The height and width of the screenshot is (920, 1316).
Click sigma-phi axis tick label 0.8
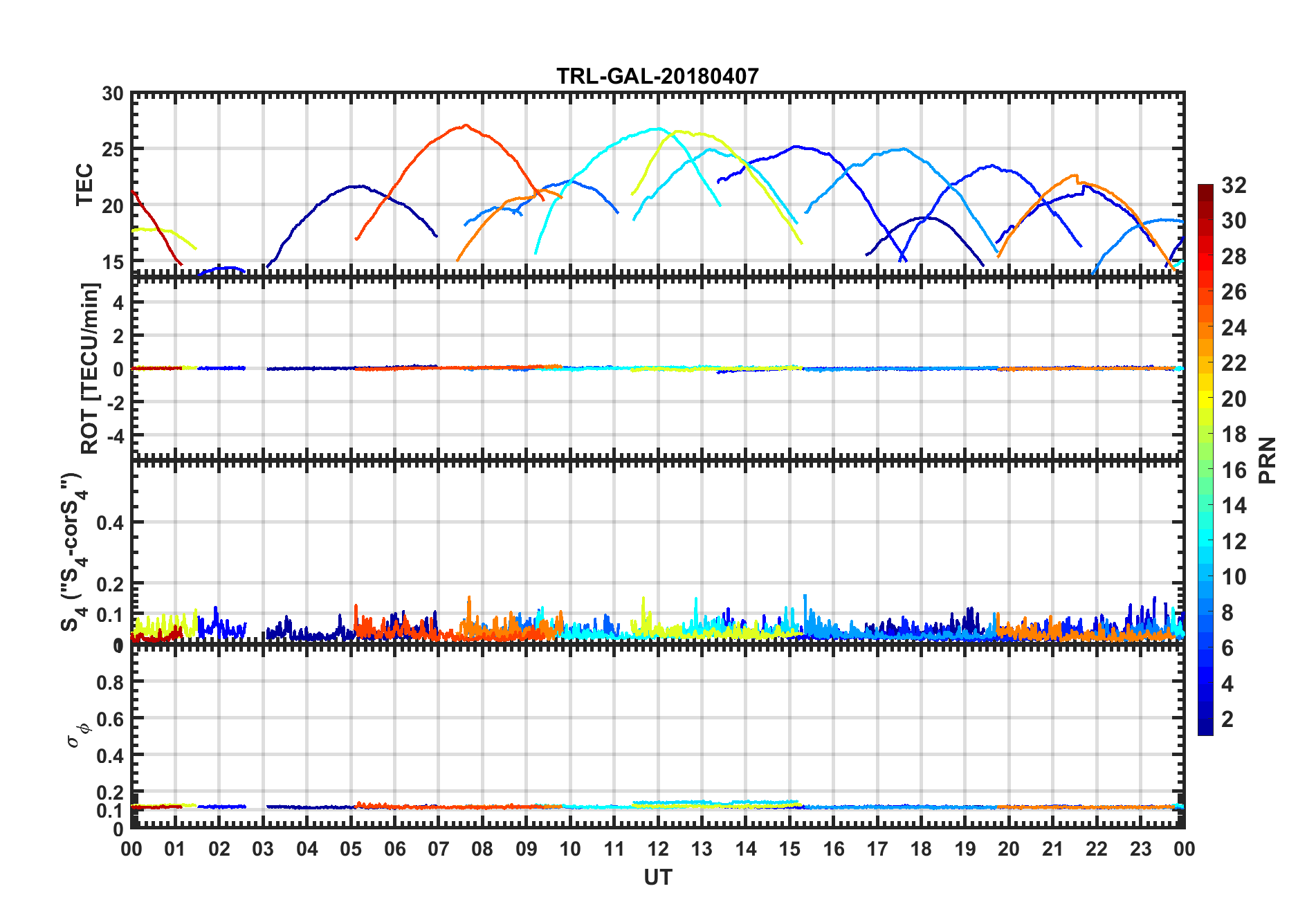click(x=111, y=682)
